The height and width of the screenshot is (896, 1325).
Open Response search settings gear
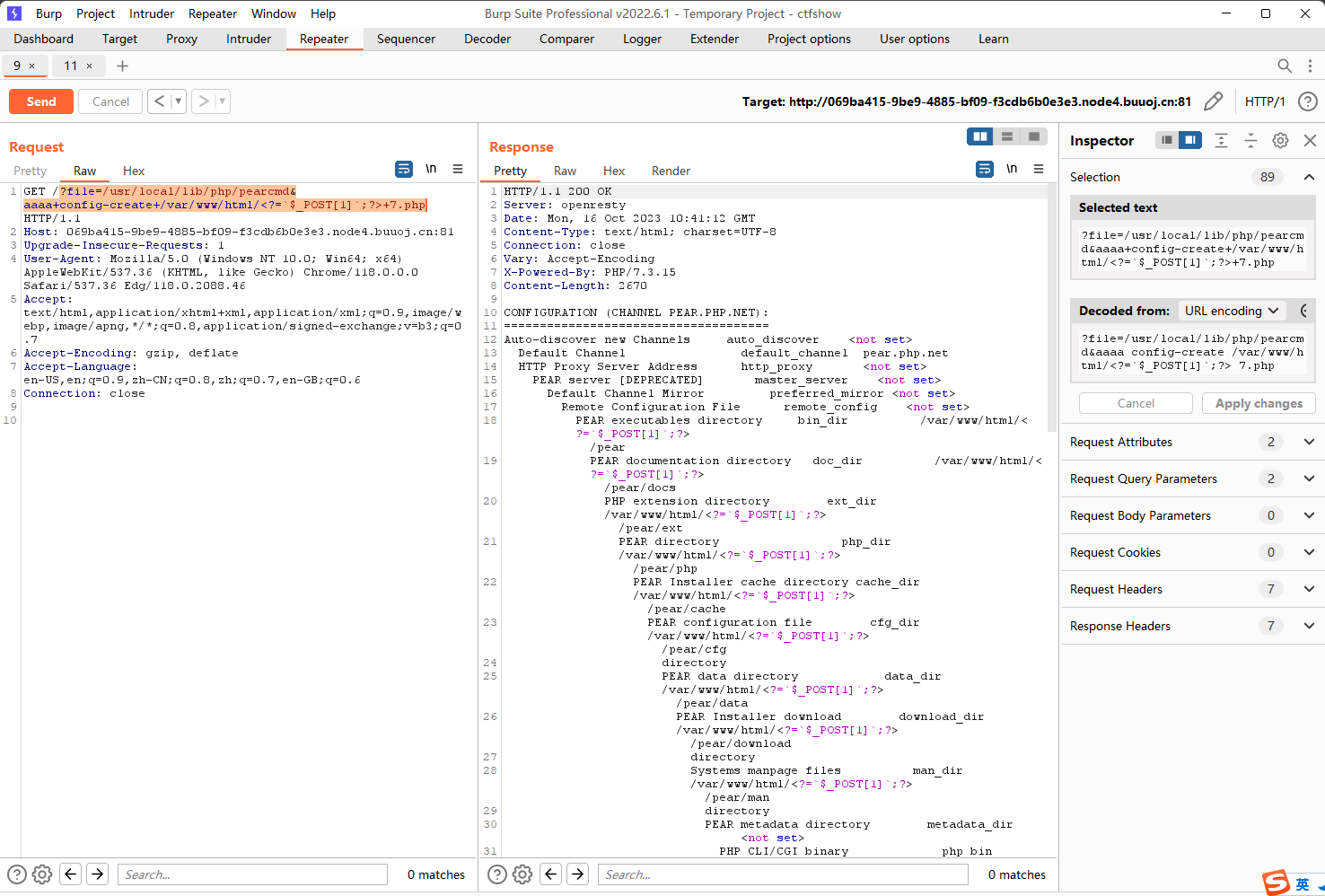pyautogui.click(x=522, y=874)
